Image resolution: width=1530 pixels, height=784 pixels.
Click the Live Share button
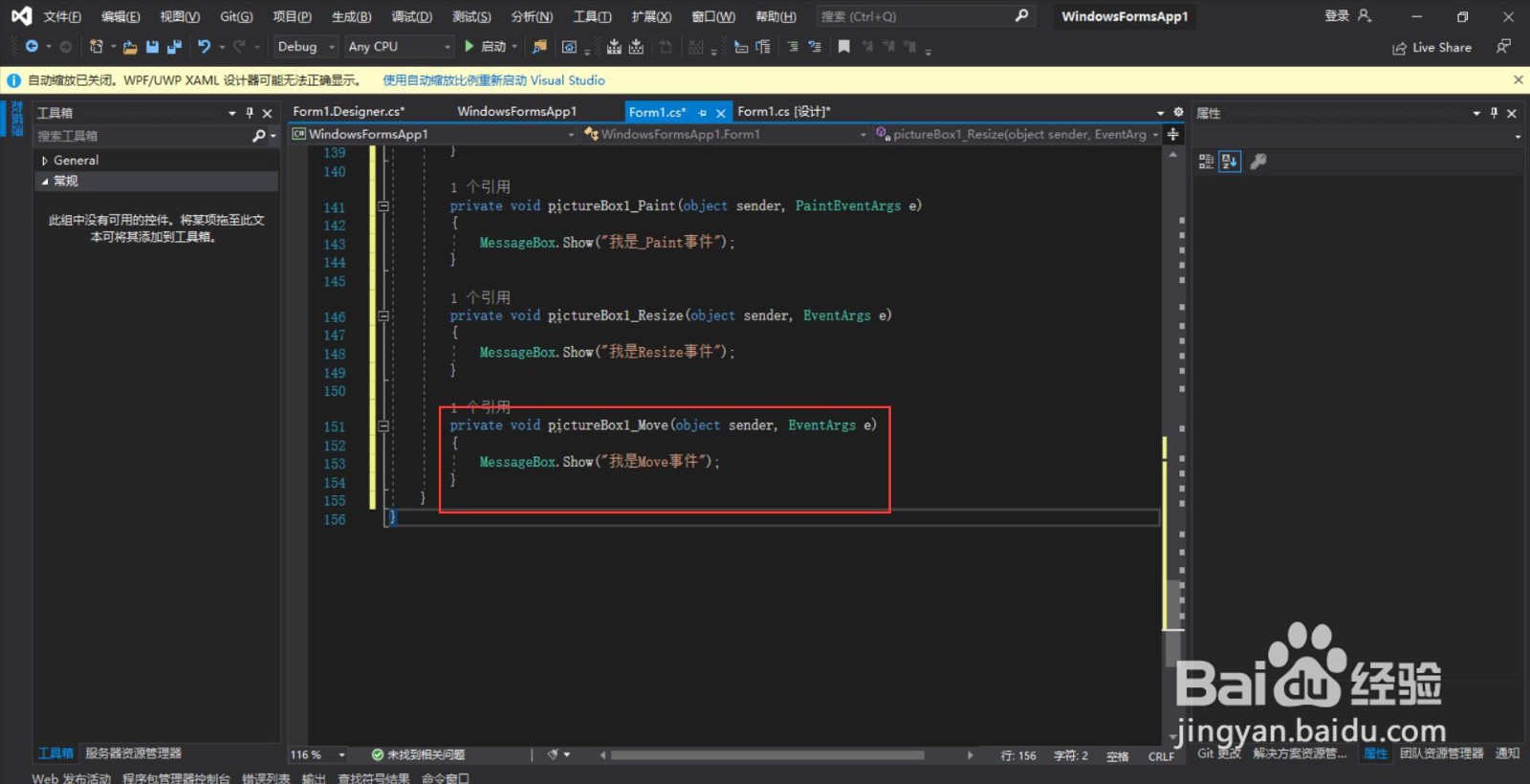point(1432,47)
